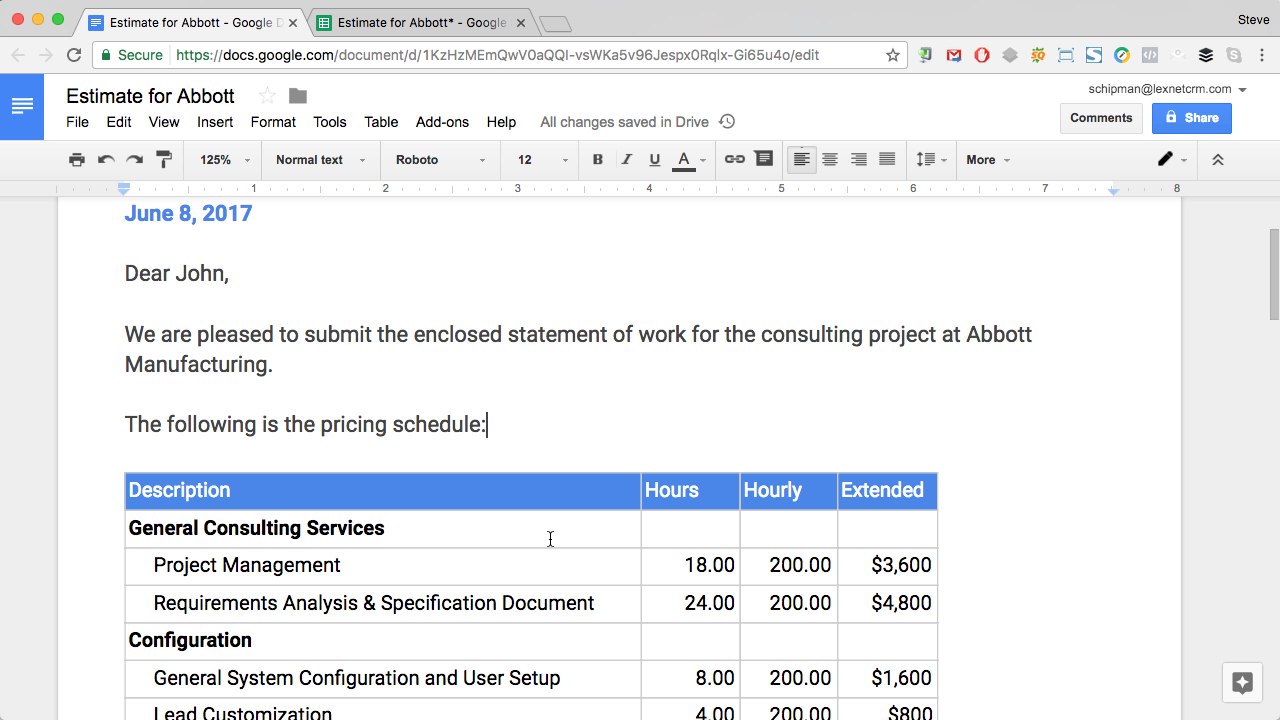This screenshot has width=1280, height=720.
Task: Open the Table menu
Action: click(x=381, y=122)
